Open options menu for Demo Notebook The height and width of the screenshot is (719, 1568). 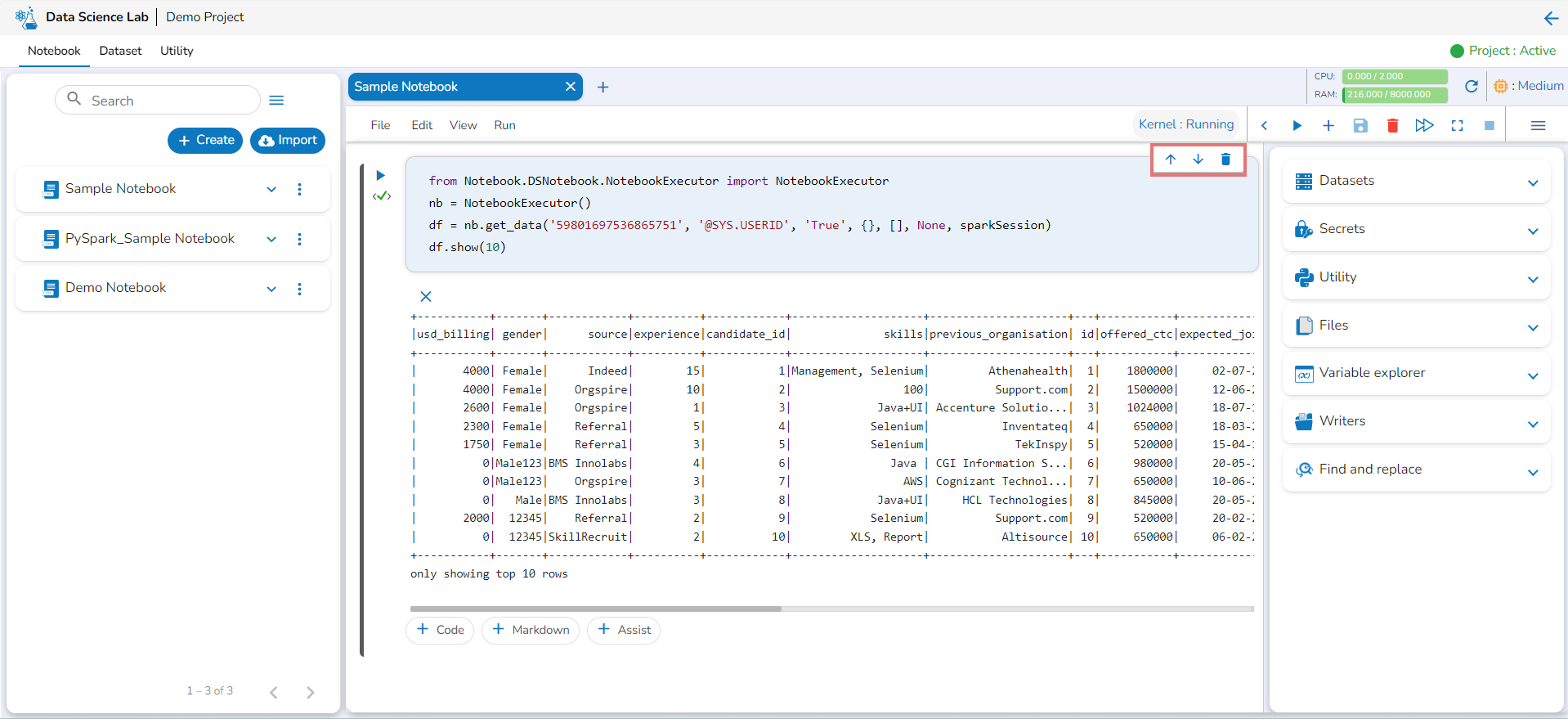tap(299, 289)
